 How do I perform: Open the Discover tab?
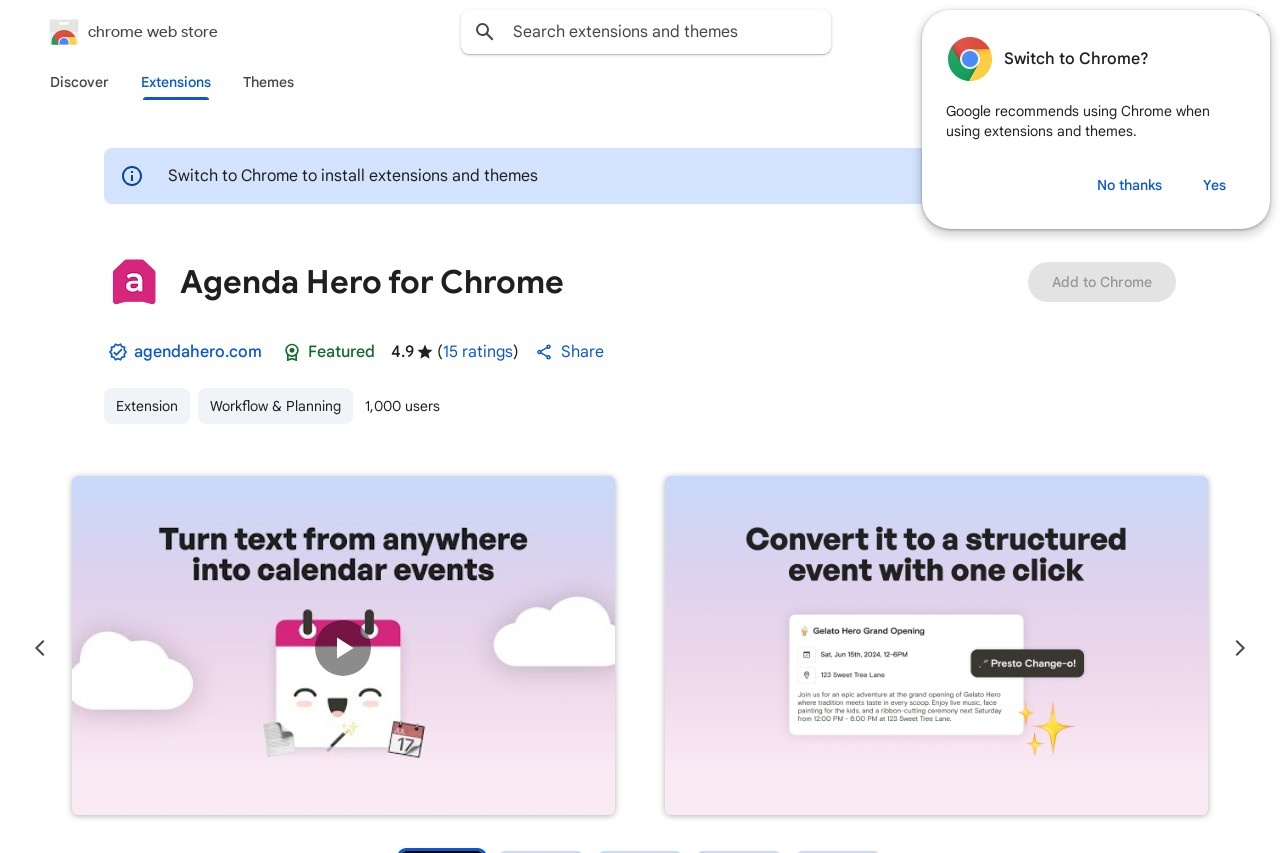(x=79, y=82)
